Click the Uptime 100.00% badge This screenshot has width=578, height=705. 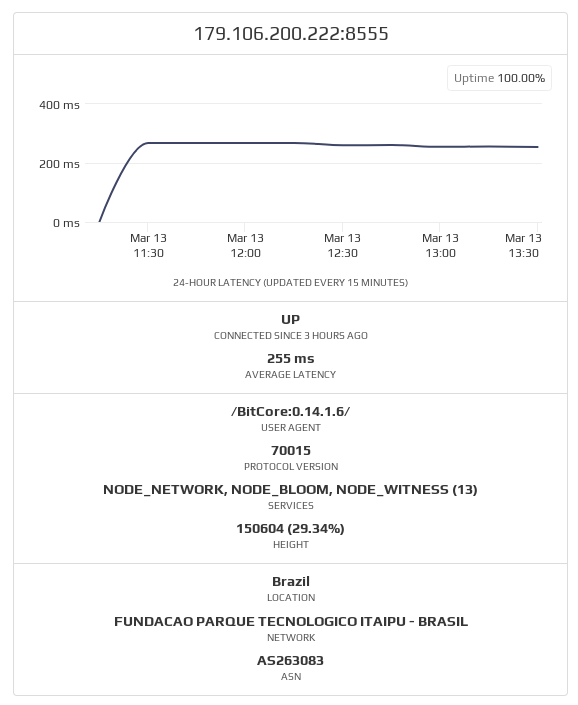(499, 78)
